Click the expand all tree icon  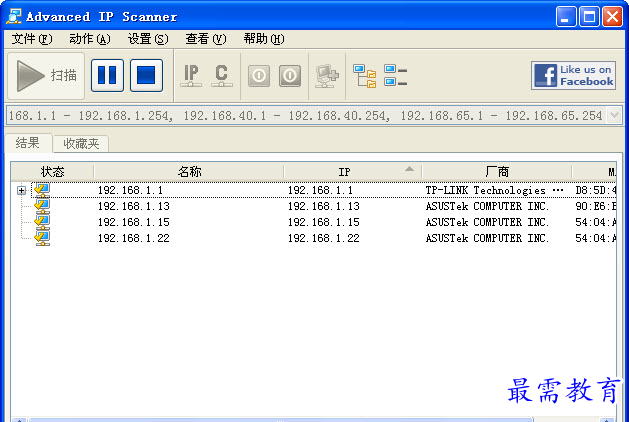365,76
